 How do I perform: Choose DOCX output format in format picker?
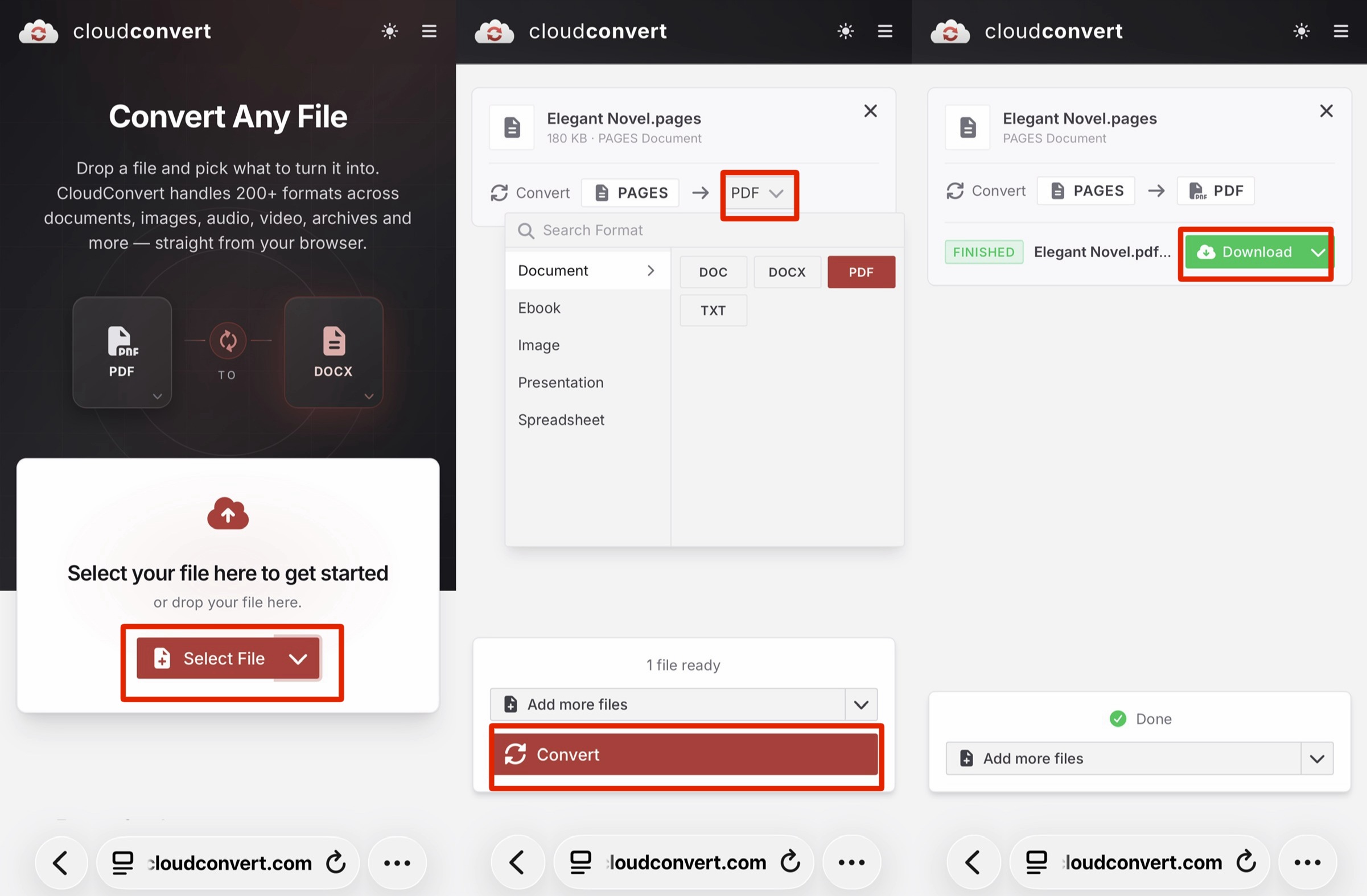tap(787, 272)
